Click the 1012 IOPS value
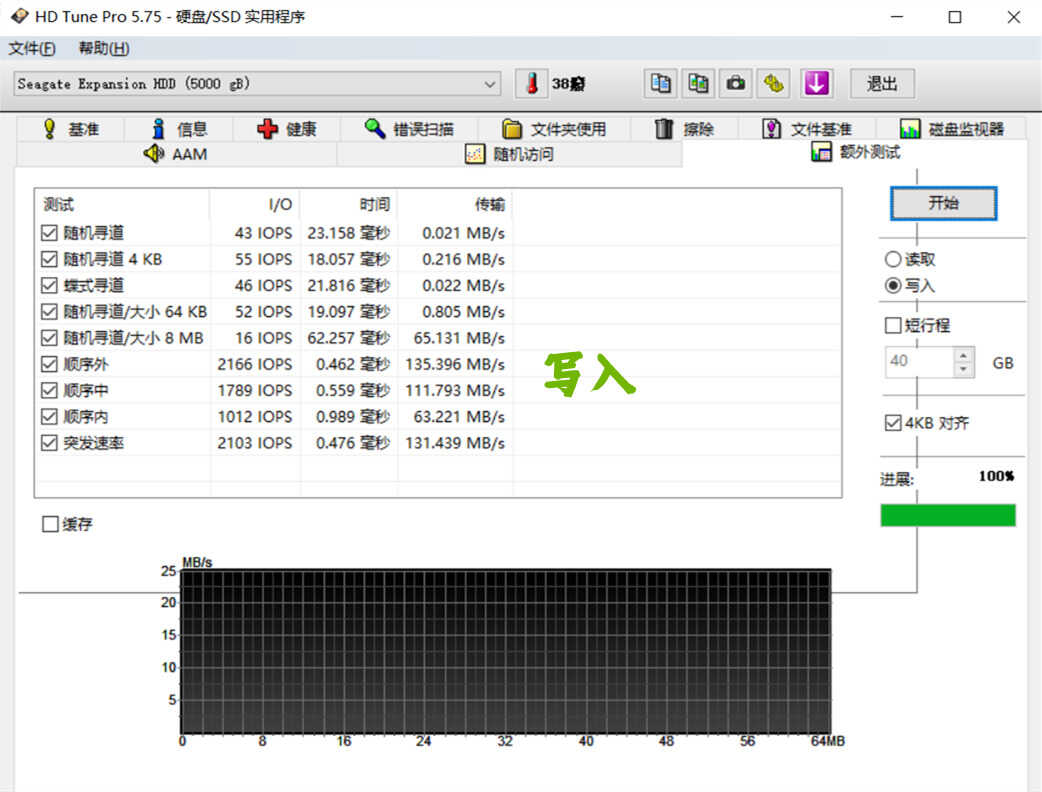 255,417
